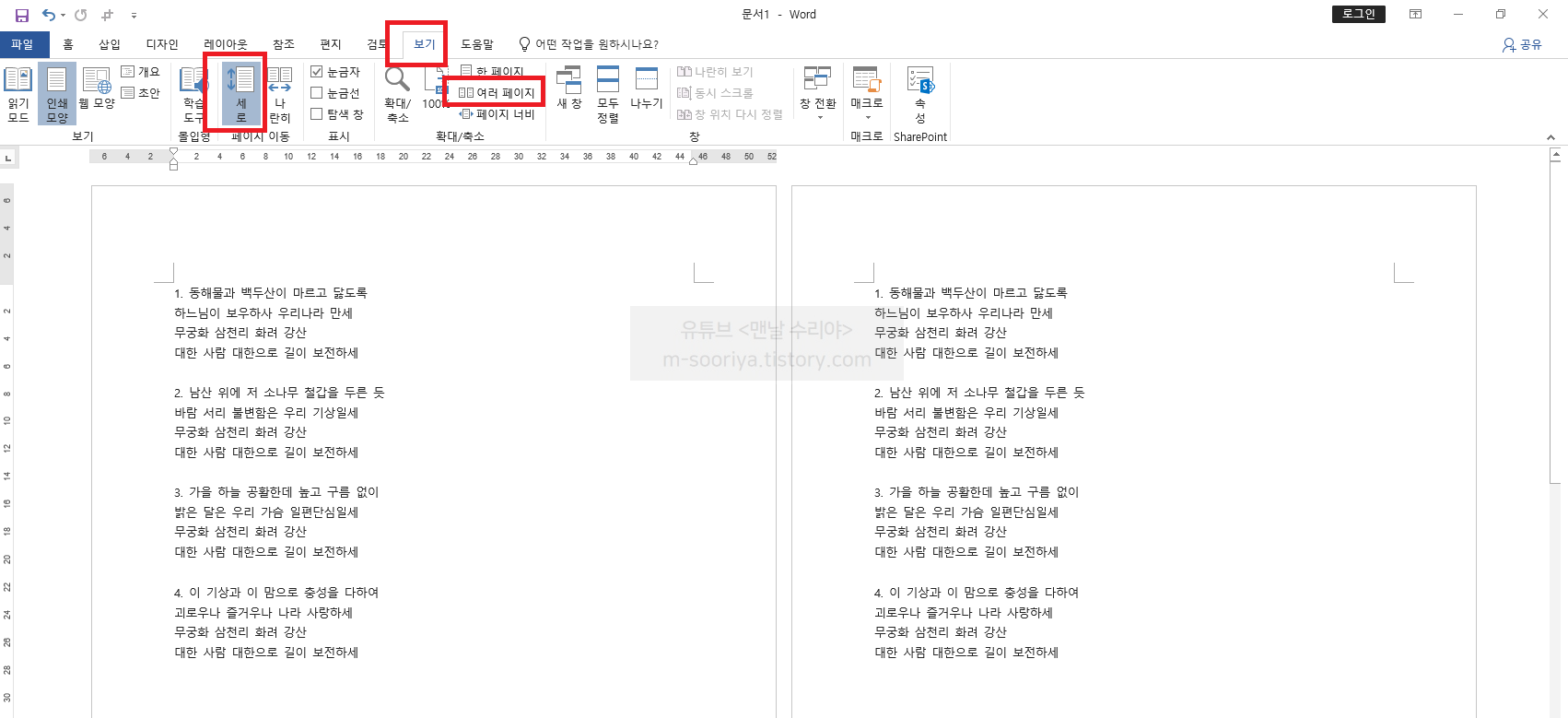Switch to the 디자인 (Design) tab
Image resolution: width=1568 pixels, height=718 pixels.
(x=162, y=44)
